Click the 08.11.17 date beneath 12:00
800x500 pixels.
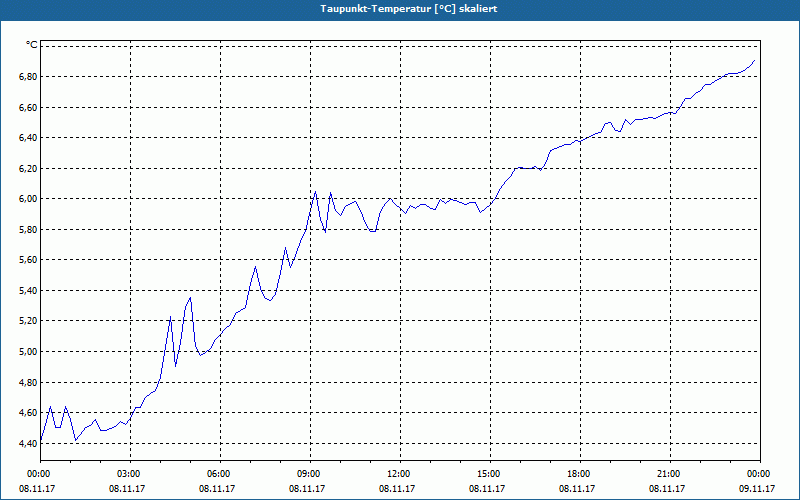(x=397, y=488)
